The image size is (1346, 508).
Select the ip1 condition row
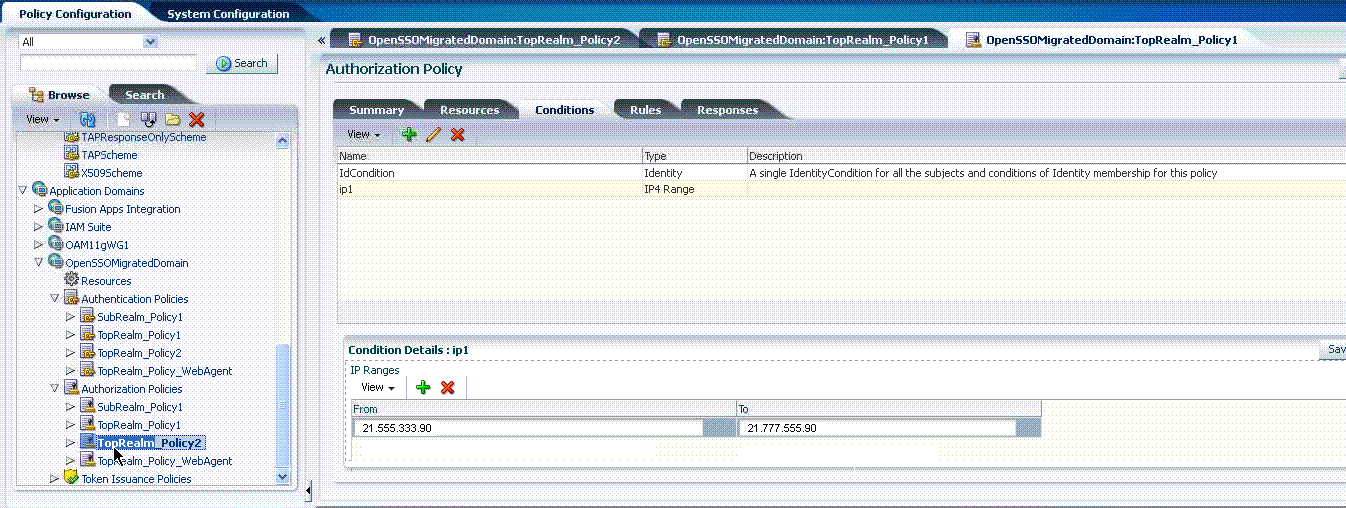(841, 189)
